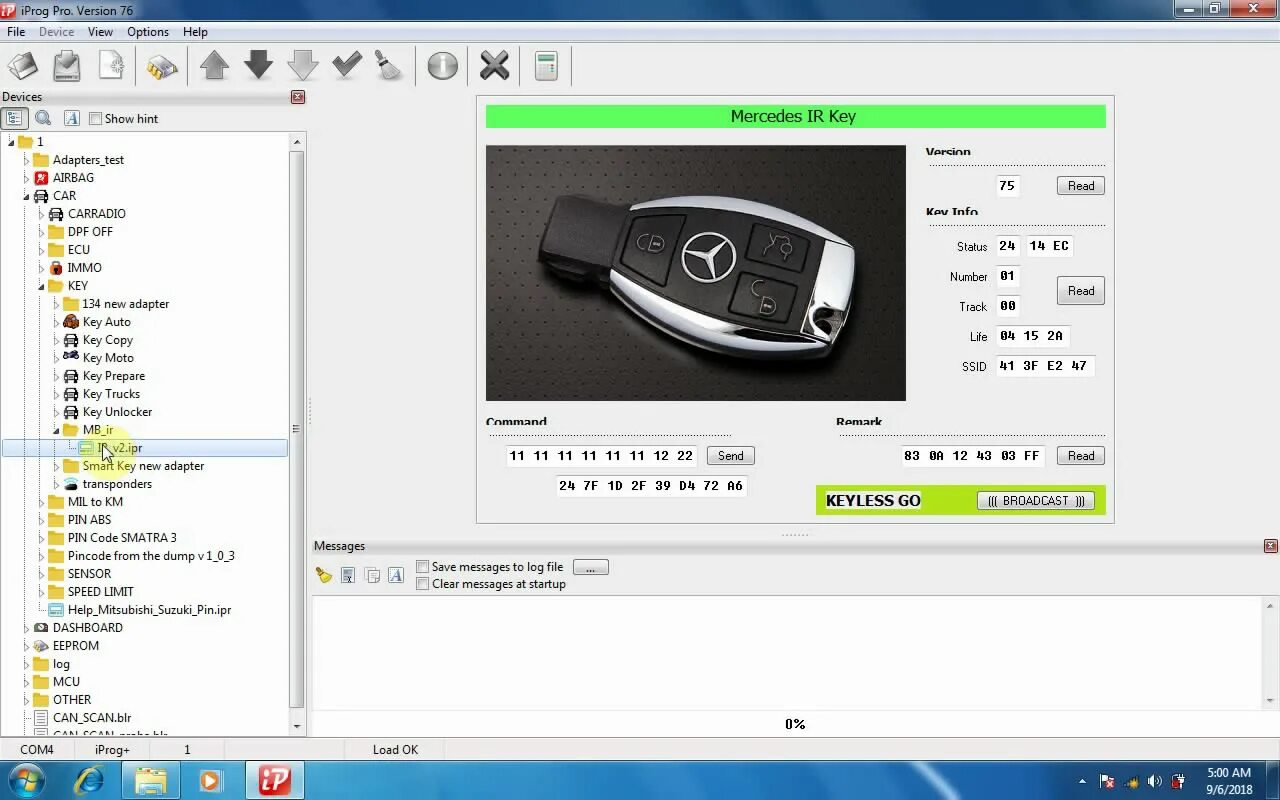
Task: Click the X cancel toolbar icon
Action: click(x=494, y=67)
